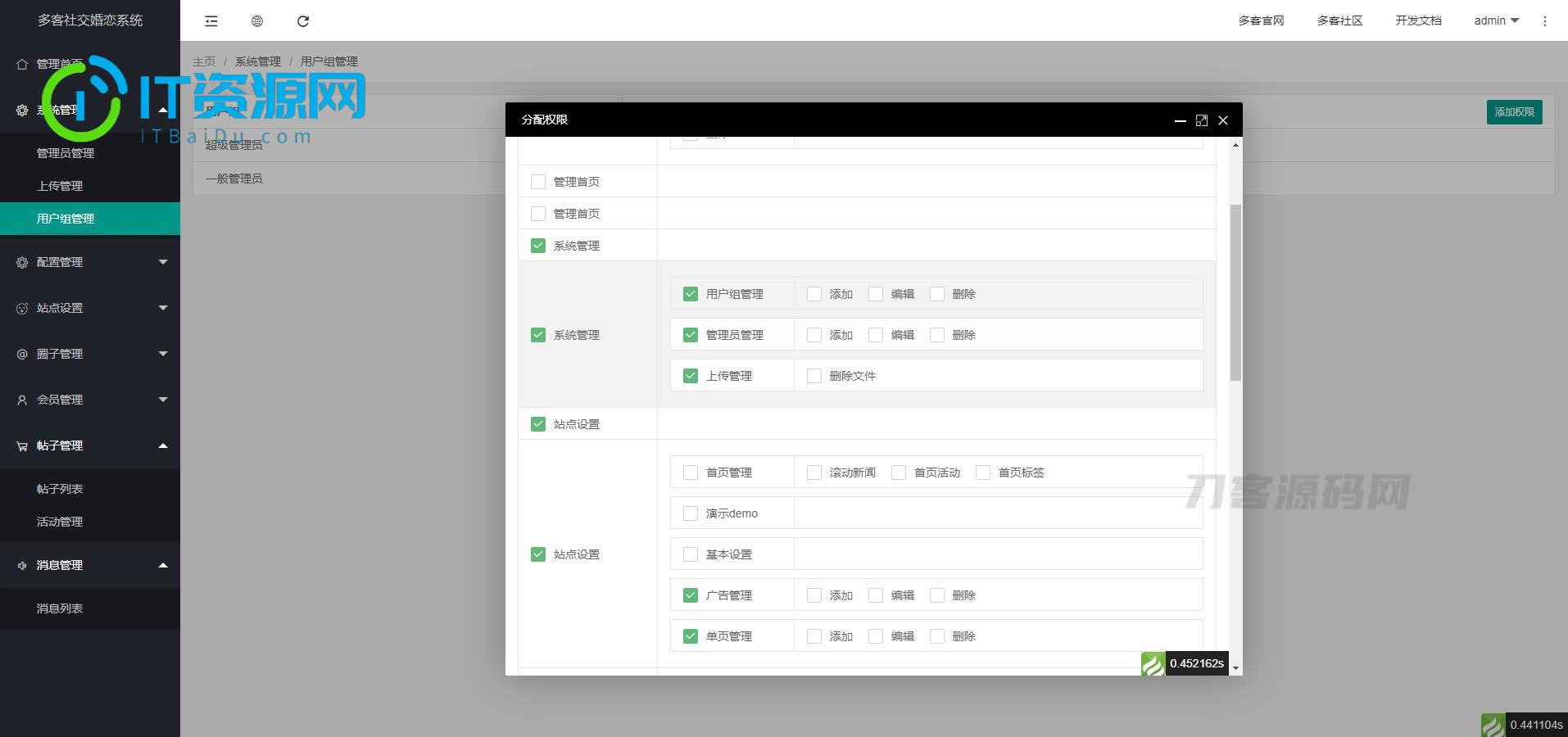Check the 删除文件 checkbox
This screenshot has height=737, width=1568.
point(814,376)
